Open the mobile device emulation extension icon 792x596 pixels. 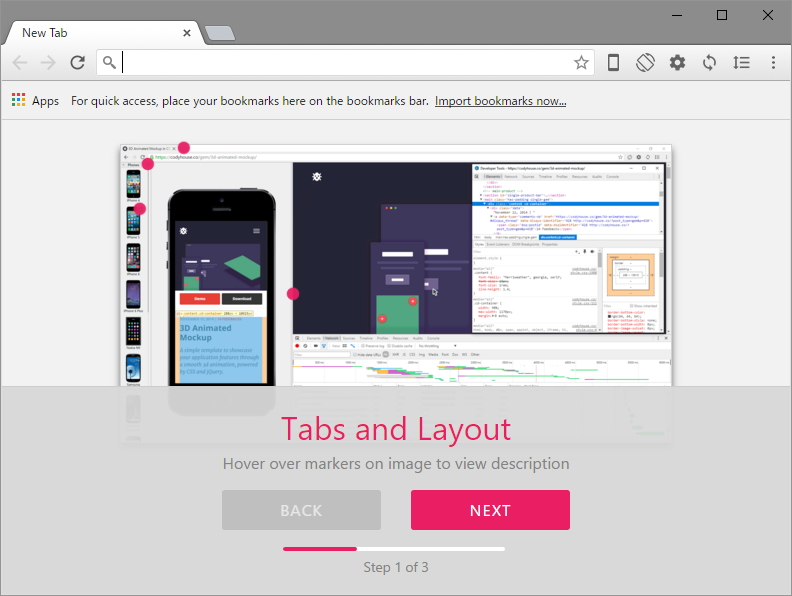(613, 63)
